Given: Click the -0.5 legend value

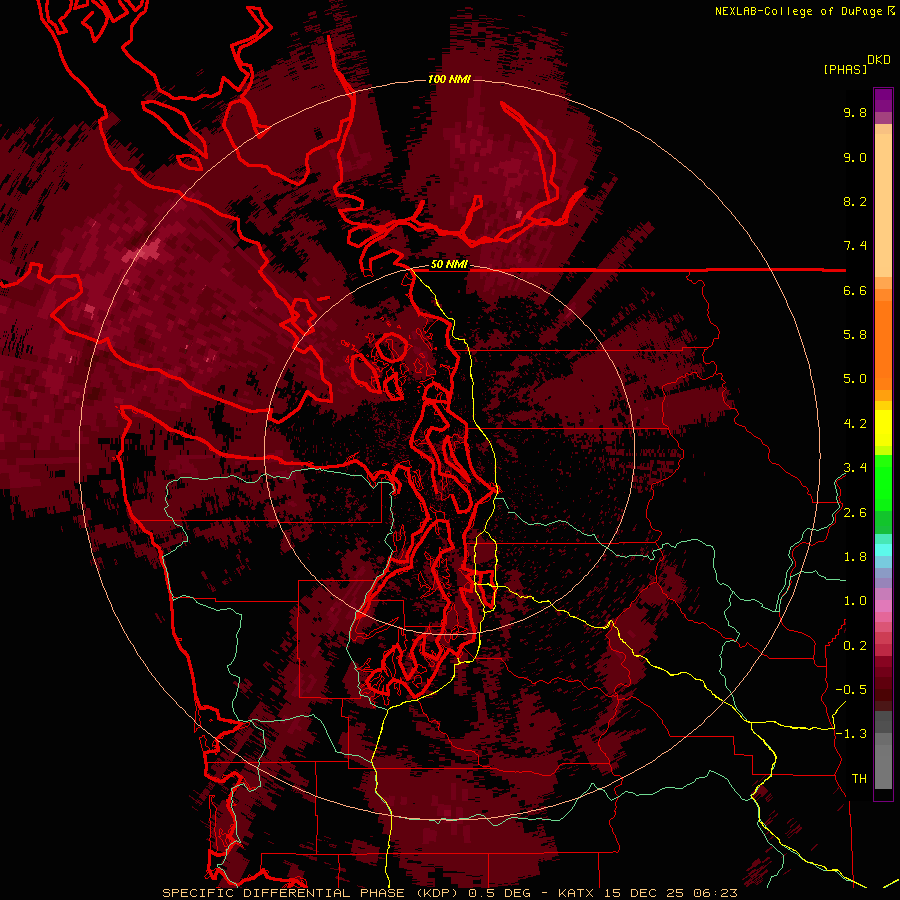Looking at the screenshot, I should click(x=851, y=690).
